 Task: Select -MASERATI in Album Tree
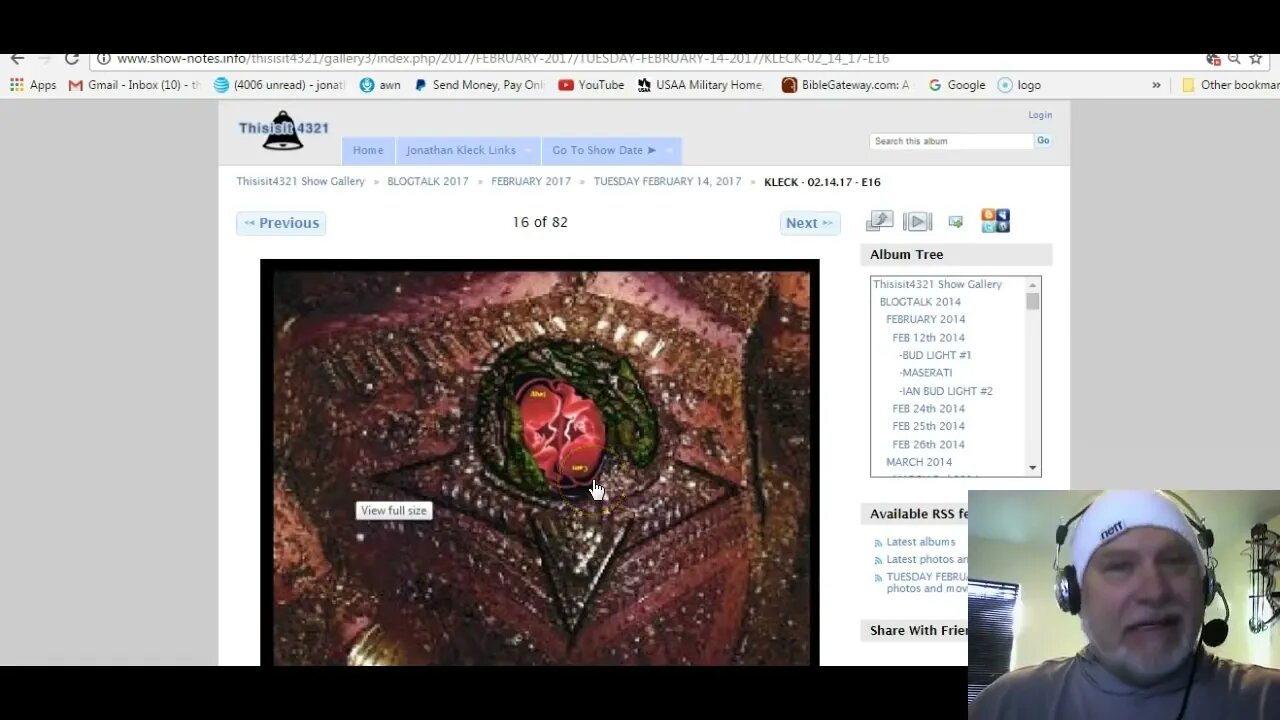(x=925, y=373)
